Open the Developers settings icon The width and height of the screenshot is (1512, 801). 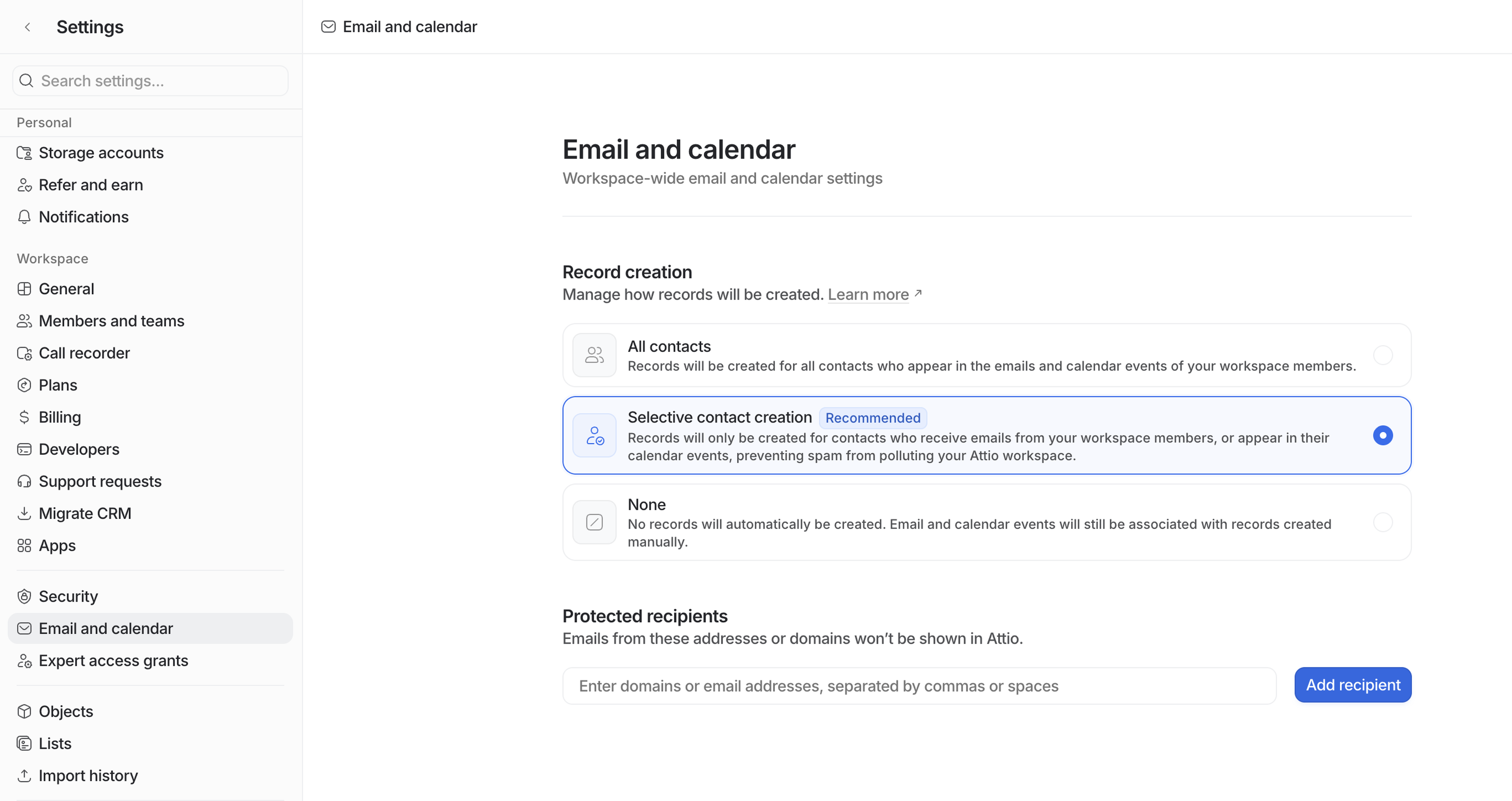pos(24,449)
